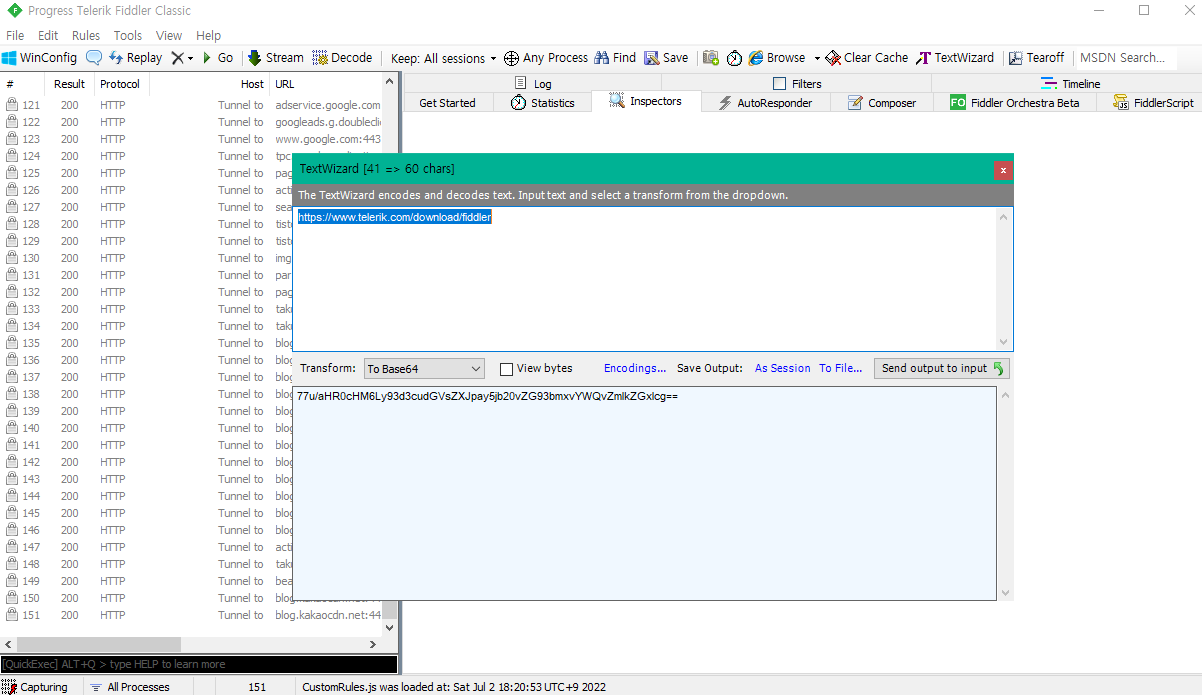Image resolution: width=1202 pixels, height=695 pixels.
Task: Open the File menu
Action: (x=15, y=36)
